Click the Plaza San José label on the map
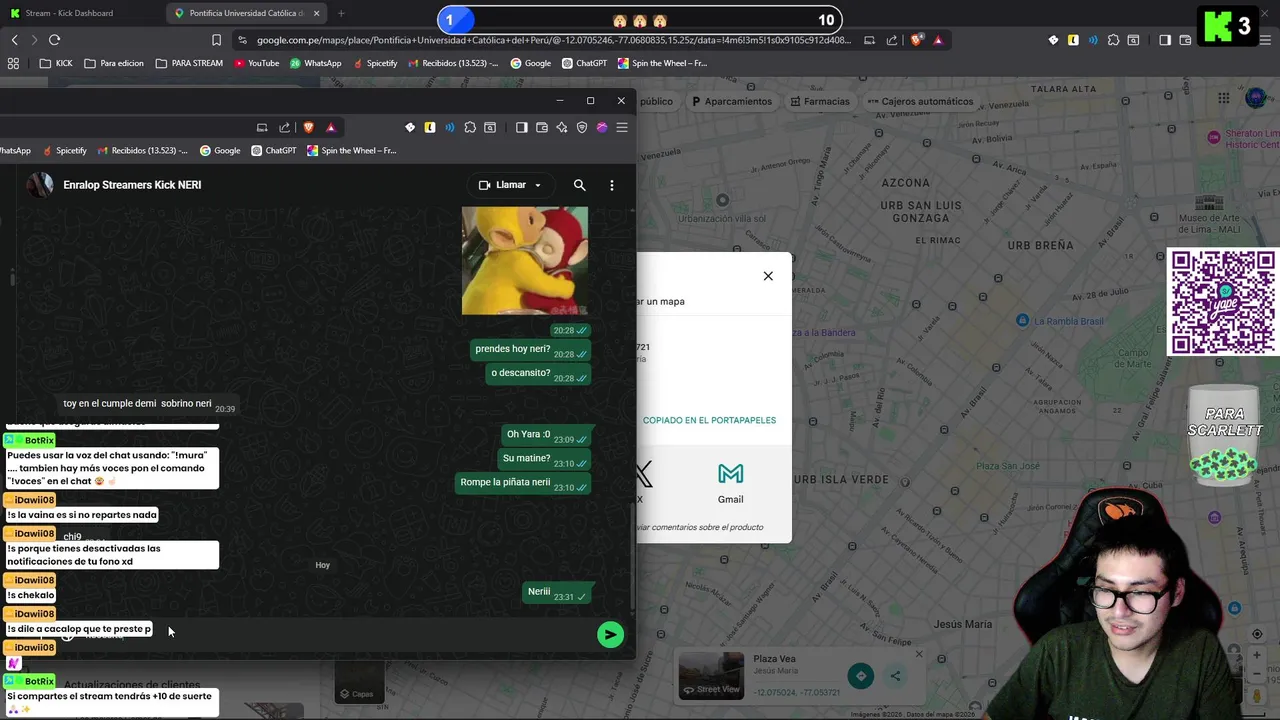The image size is (1280, 720). 1007,466
